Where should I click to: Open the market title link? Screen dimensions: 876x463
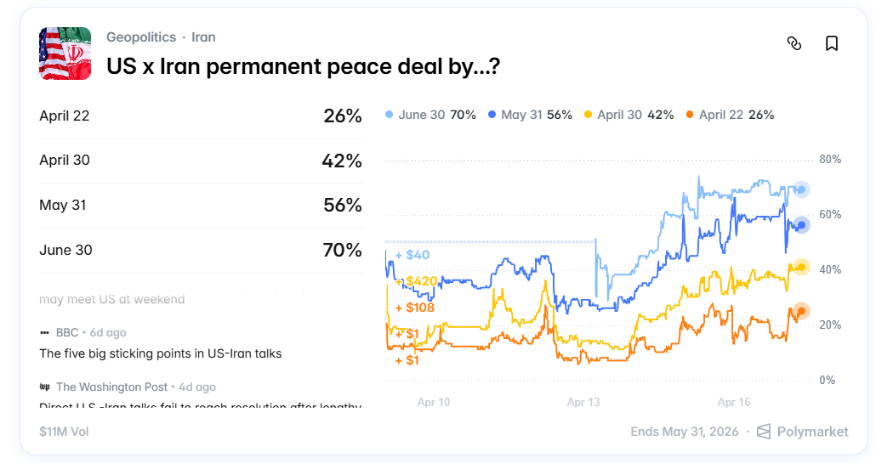[303, 66]
